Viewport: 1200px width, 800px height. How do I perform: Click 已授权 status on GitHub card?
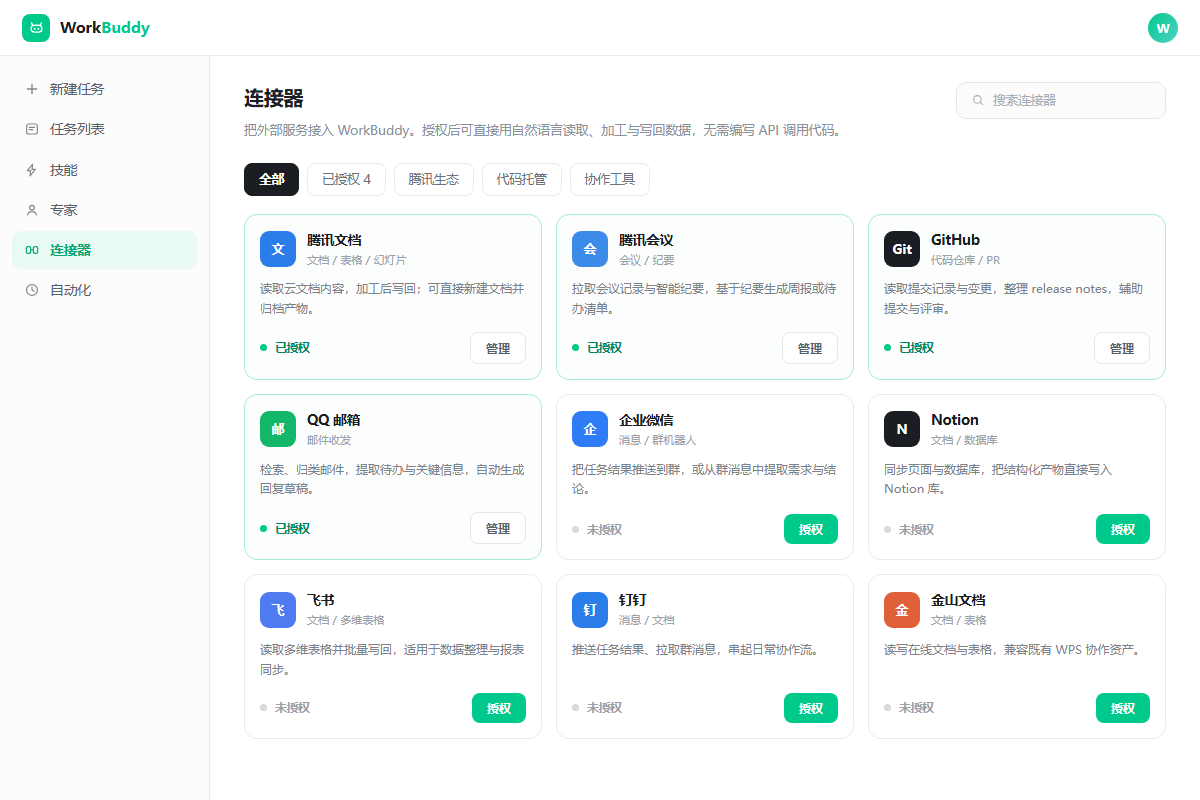(909, 348)
